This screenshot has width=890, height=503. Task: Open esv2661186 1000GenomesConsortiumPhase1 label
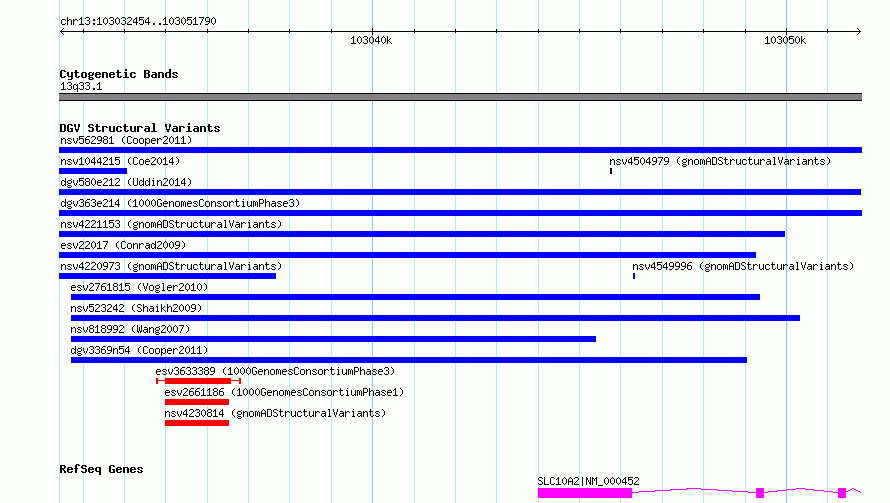click(x=284, y=392)
